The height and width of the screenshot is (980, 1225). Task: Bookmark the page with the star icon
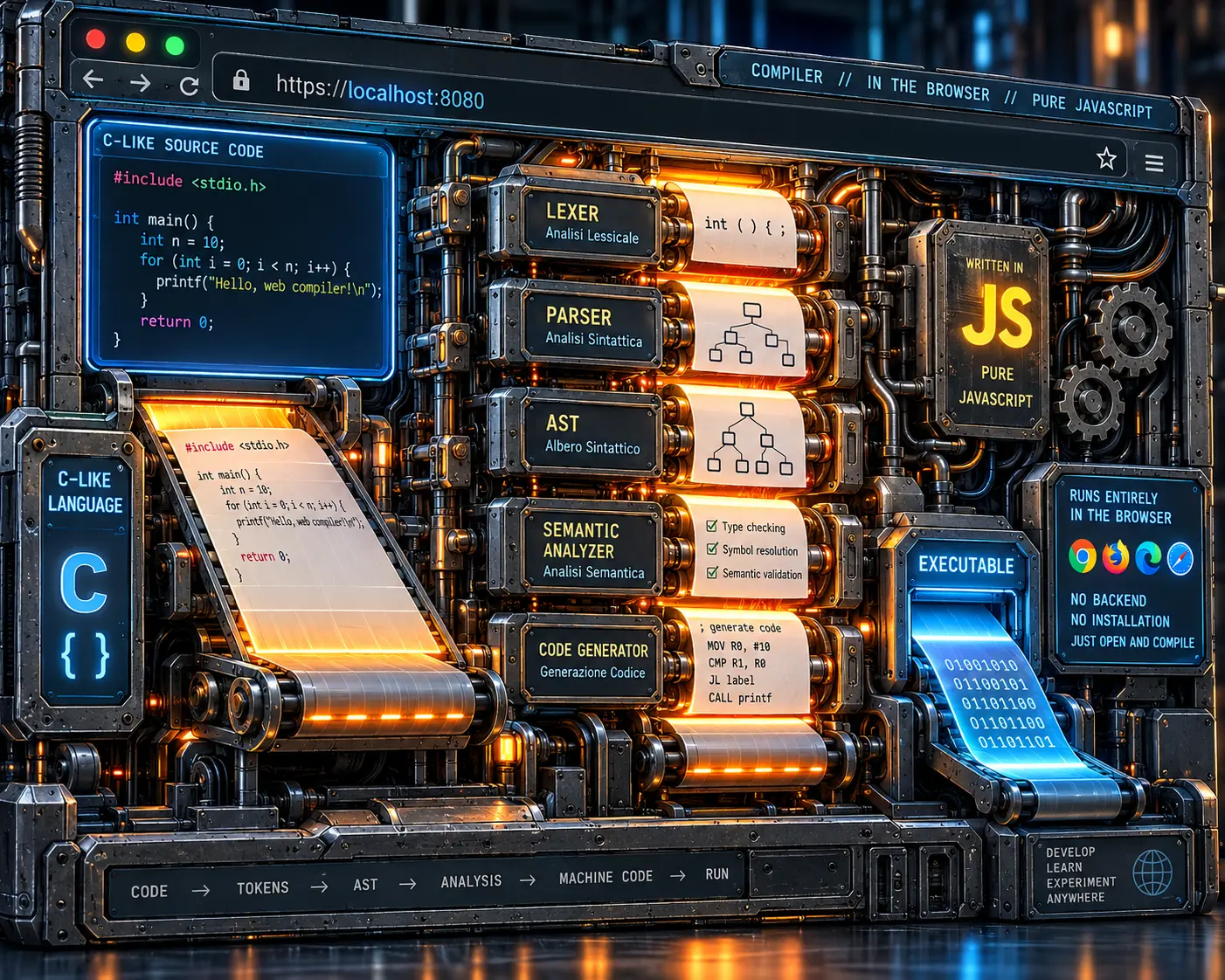(x=1106, y=158)
